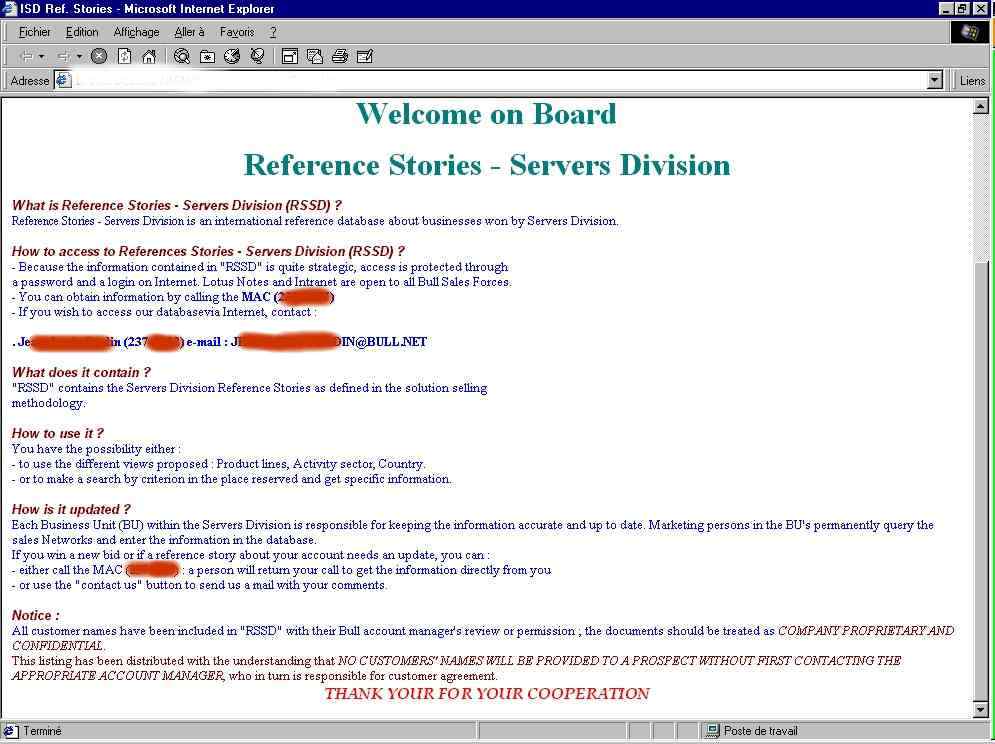The image size is (995, 744).
Task: Click the line starting 'or to make a search by criterion'
Action: [232, 479]
